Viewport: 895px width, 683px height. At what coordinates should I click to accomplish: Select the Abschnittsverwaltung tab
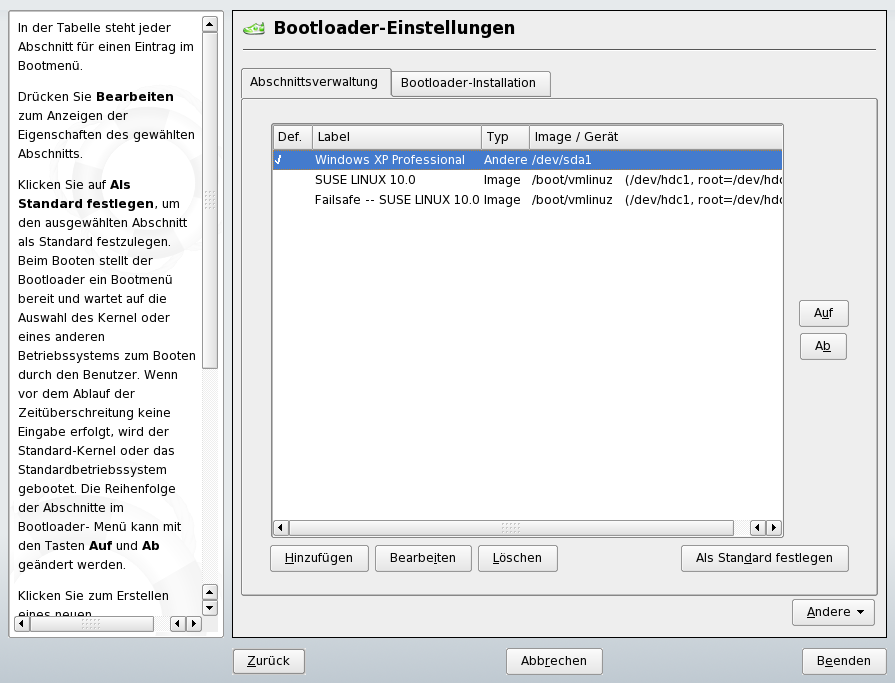(314, 82)
